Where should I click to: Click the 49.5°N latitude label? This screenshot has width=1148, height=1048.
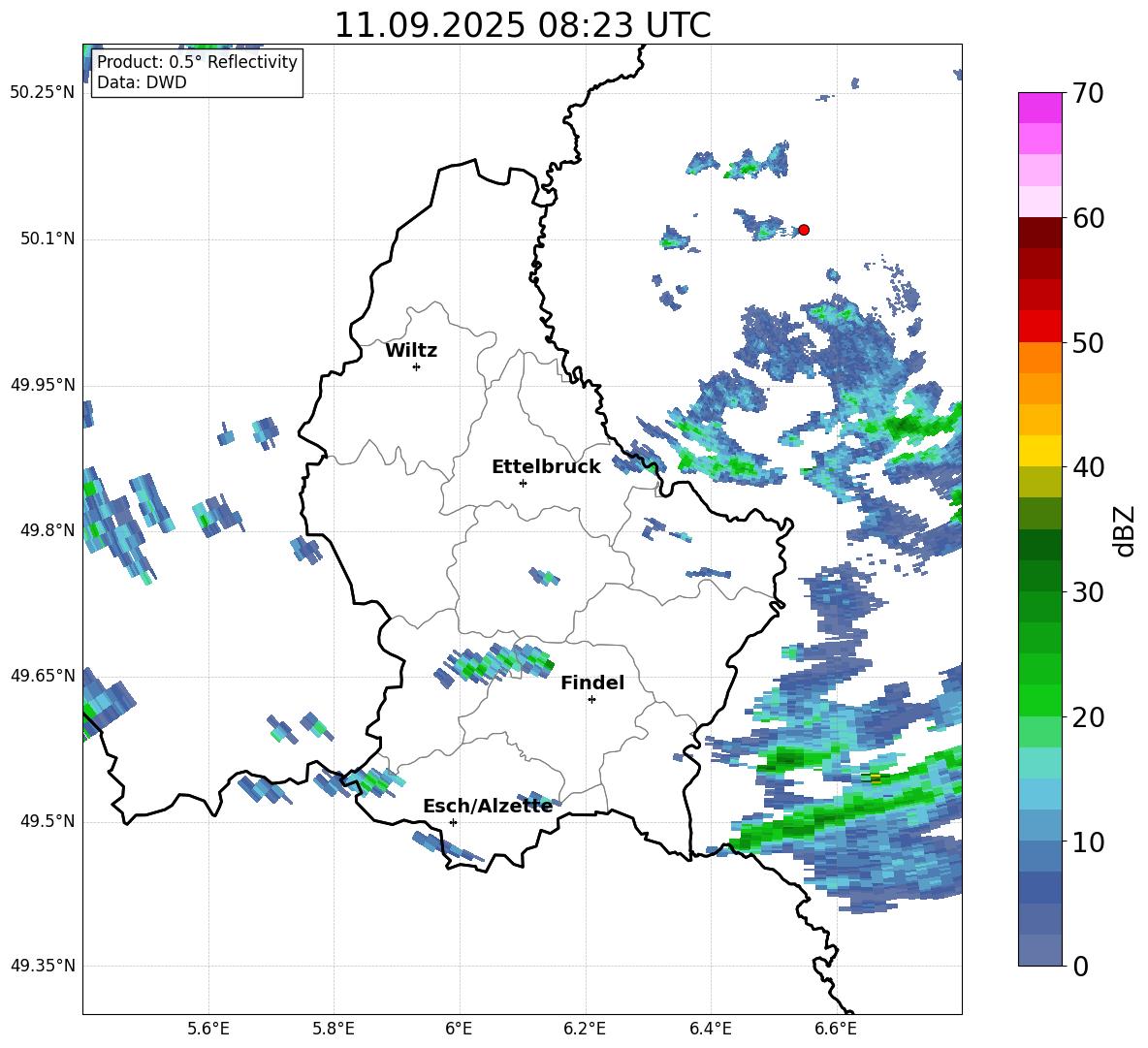point(48,821)
